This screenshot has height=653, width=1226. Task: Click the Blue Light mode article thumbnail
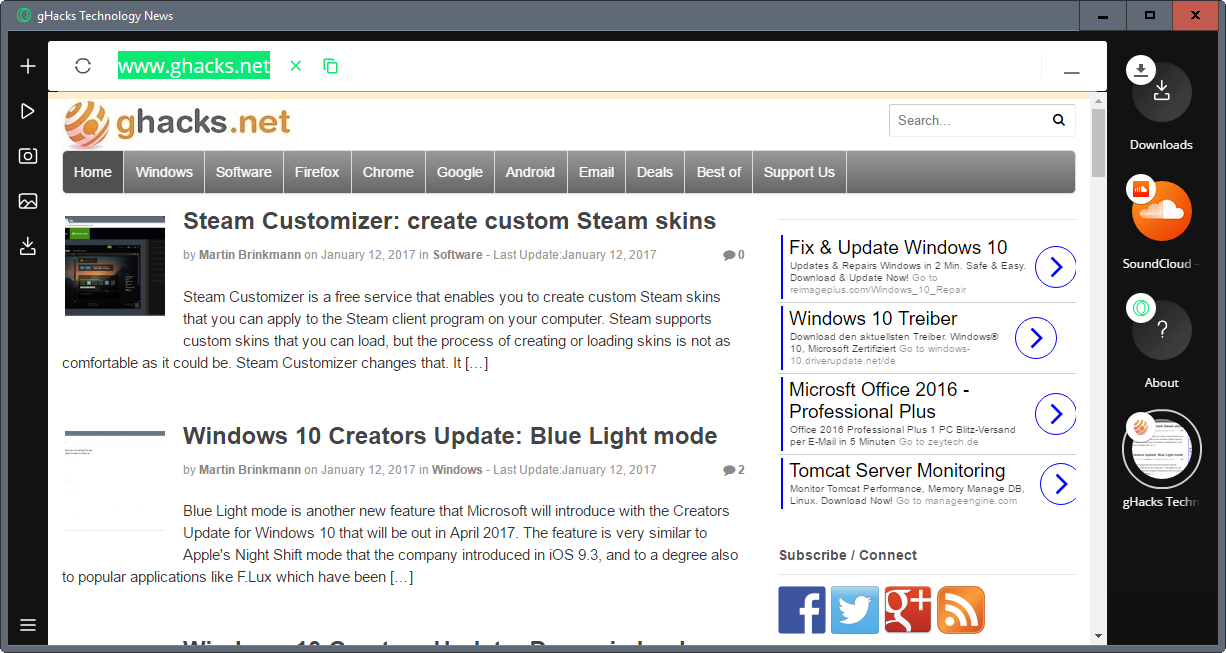tap(115, 480)
